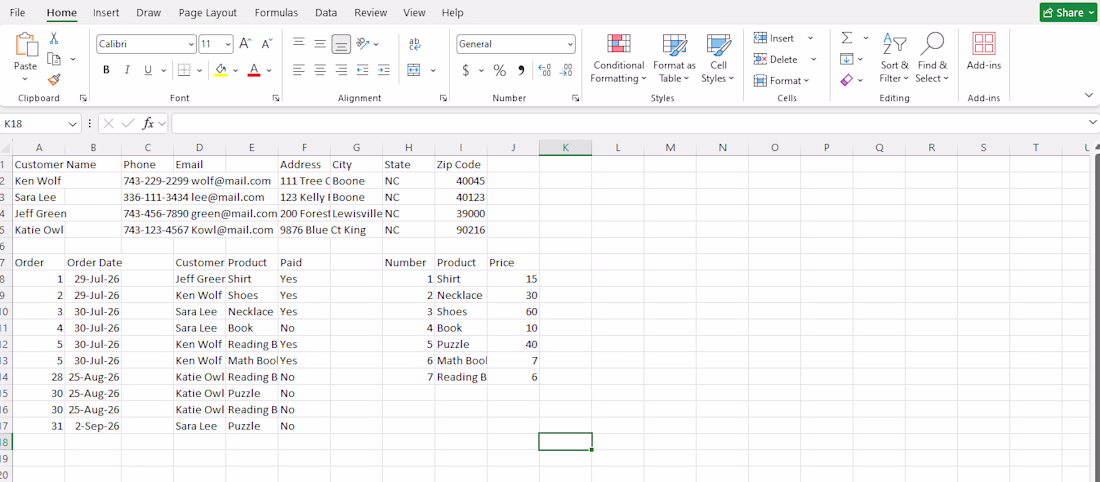This screenshot has width=1100, height=482.
Task: Open the Add-ins pane
Action: coord(984,51)
